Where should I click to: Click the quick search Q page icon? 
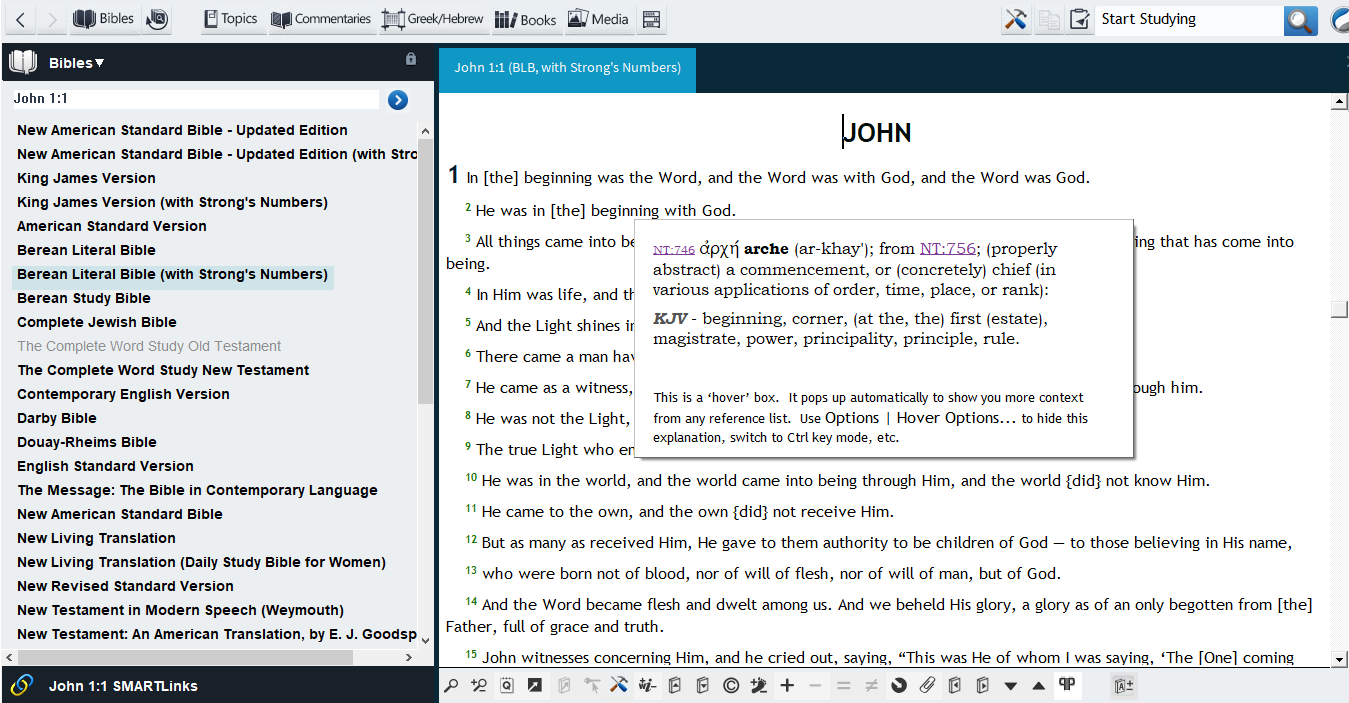point(507,686)
